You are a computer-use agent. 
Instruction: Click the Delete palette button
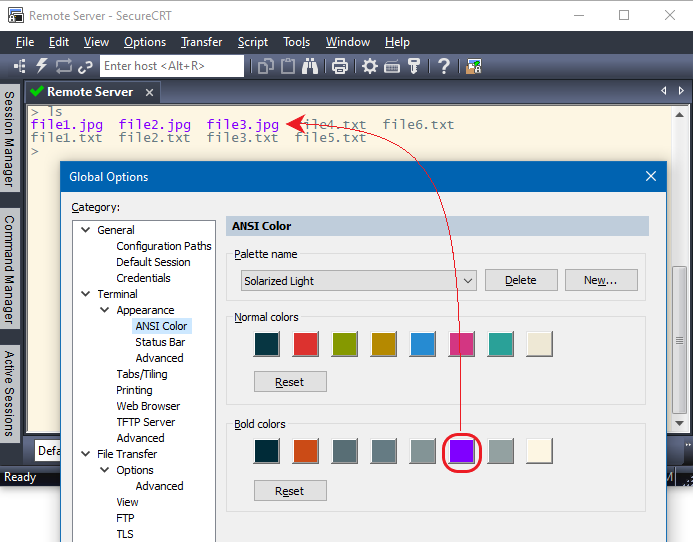point(521,280)
